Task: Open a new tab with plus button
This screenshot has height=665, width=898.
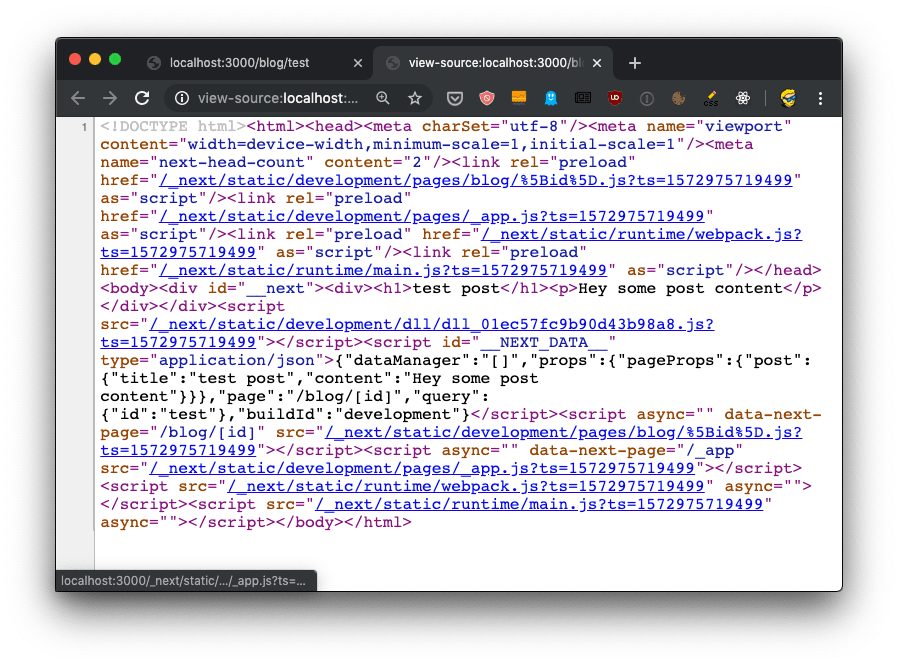Action: tap(634, 63)
